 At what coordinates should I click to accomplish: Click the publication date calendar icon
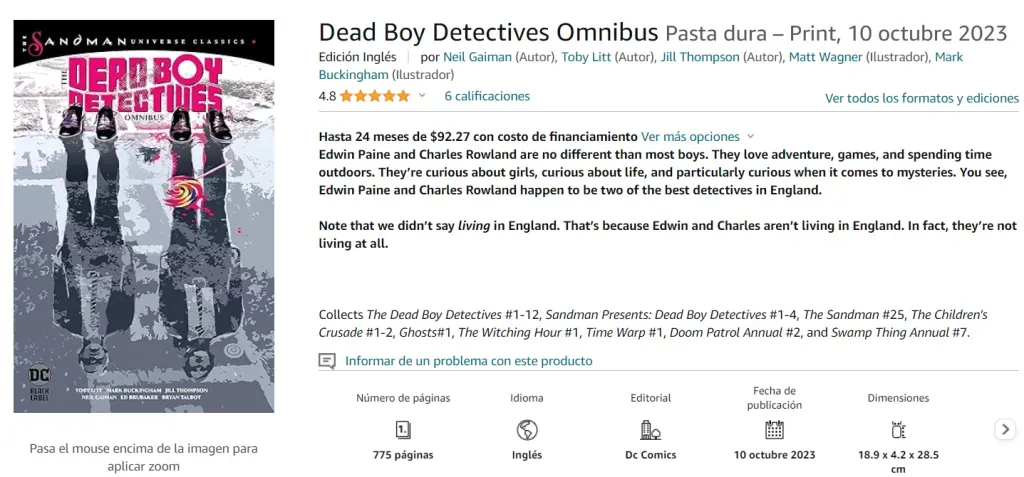click(x=774, y=430)
